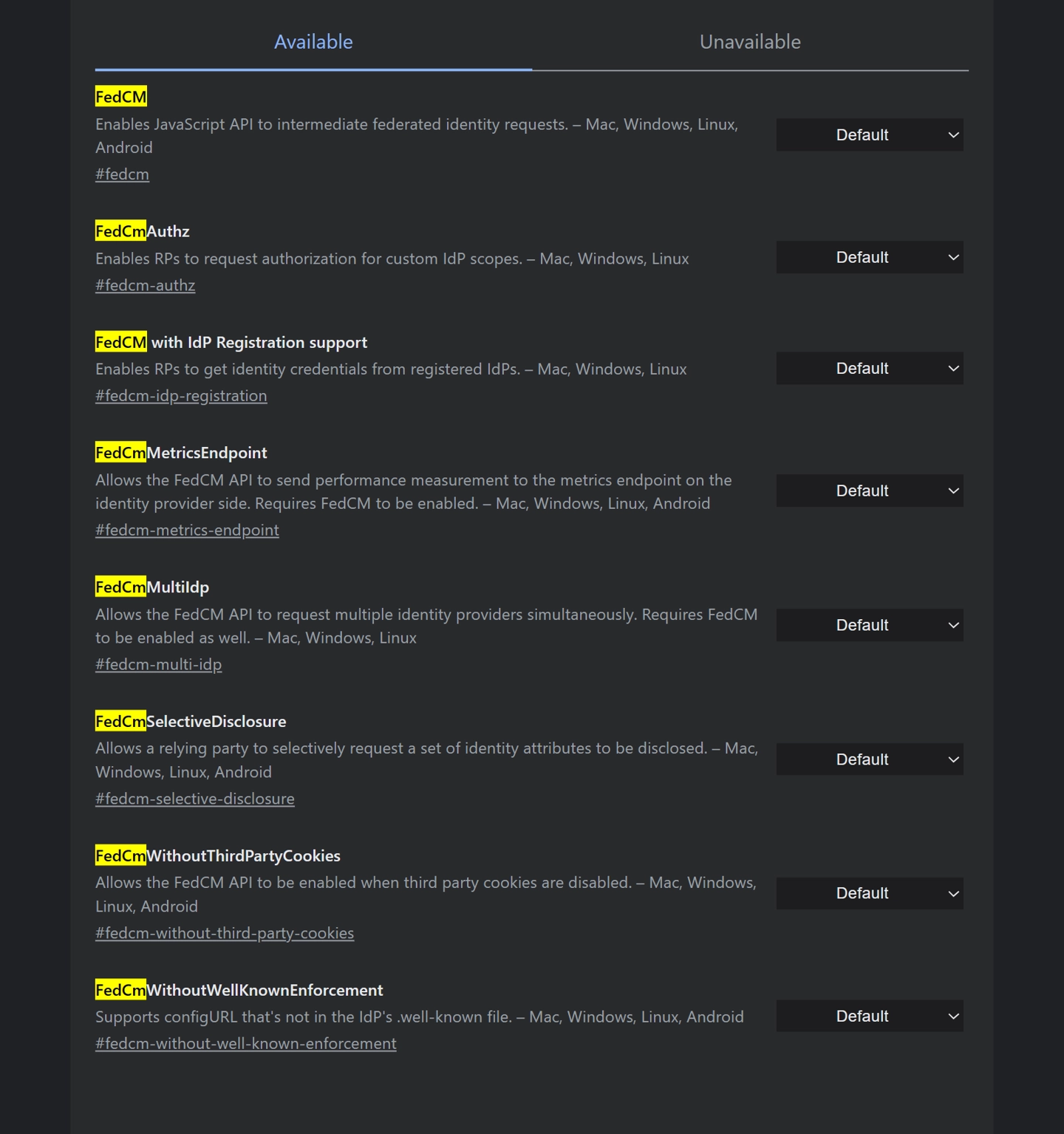Click the FedCmAuthz flag title
This screenshot has width=1064, height=1134.
pyautogui.click(x=143, y=231)
